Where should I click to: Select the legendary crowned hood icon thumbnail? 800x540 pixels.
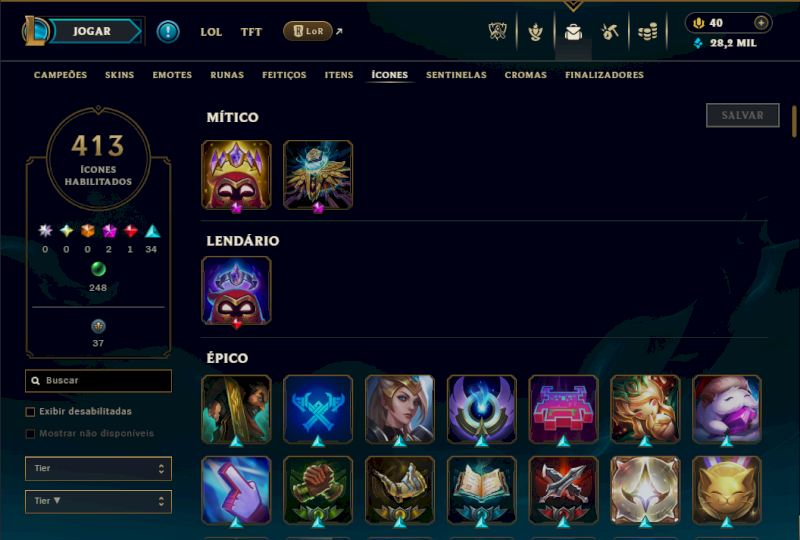[236, 291]
